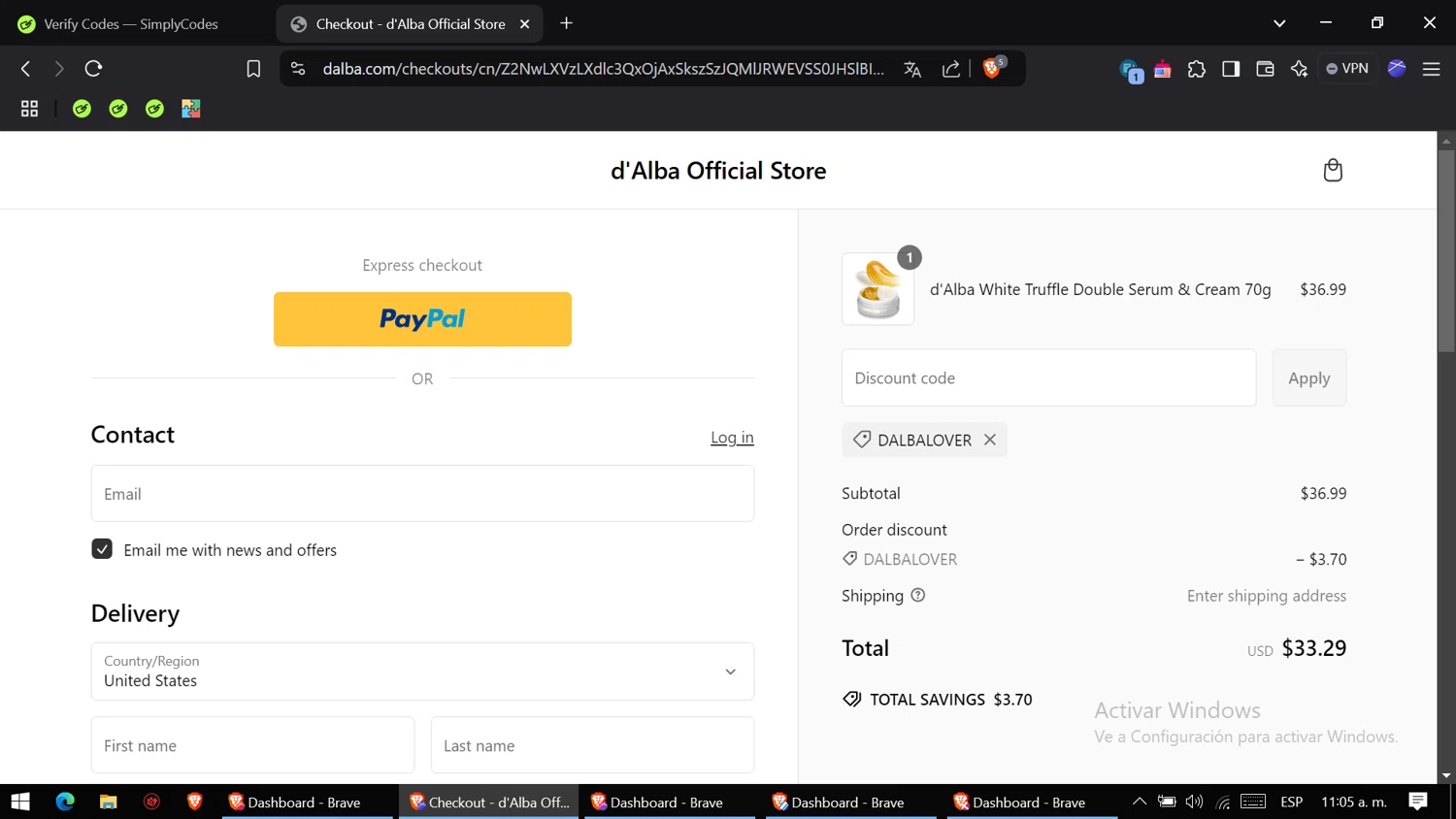Screen dimensions: 1456x819
Task: Open the tab search dropdown arrow
Action: pyautogui.click(x=1279, y=23)
